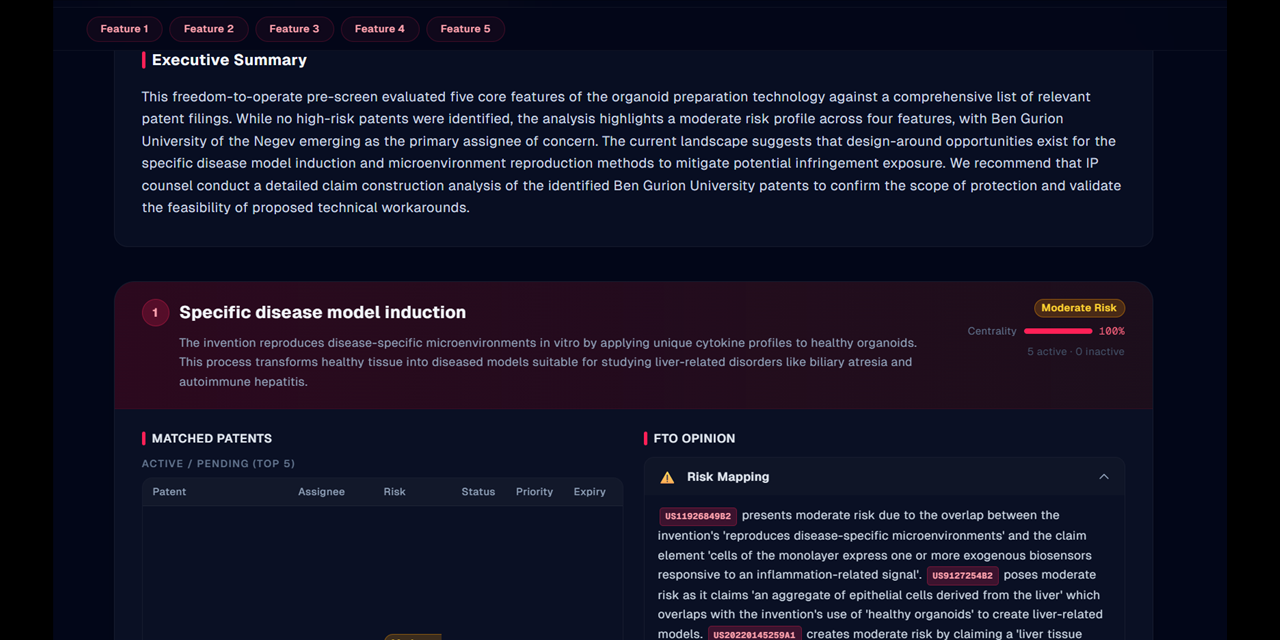Click the US20220145259A1 patent chip
Viewport: 1280px width, 640px height.
pyautogui.click(x=755, y=634)
